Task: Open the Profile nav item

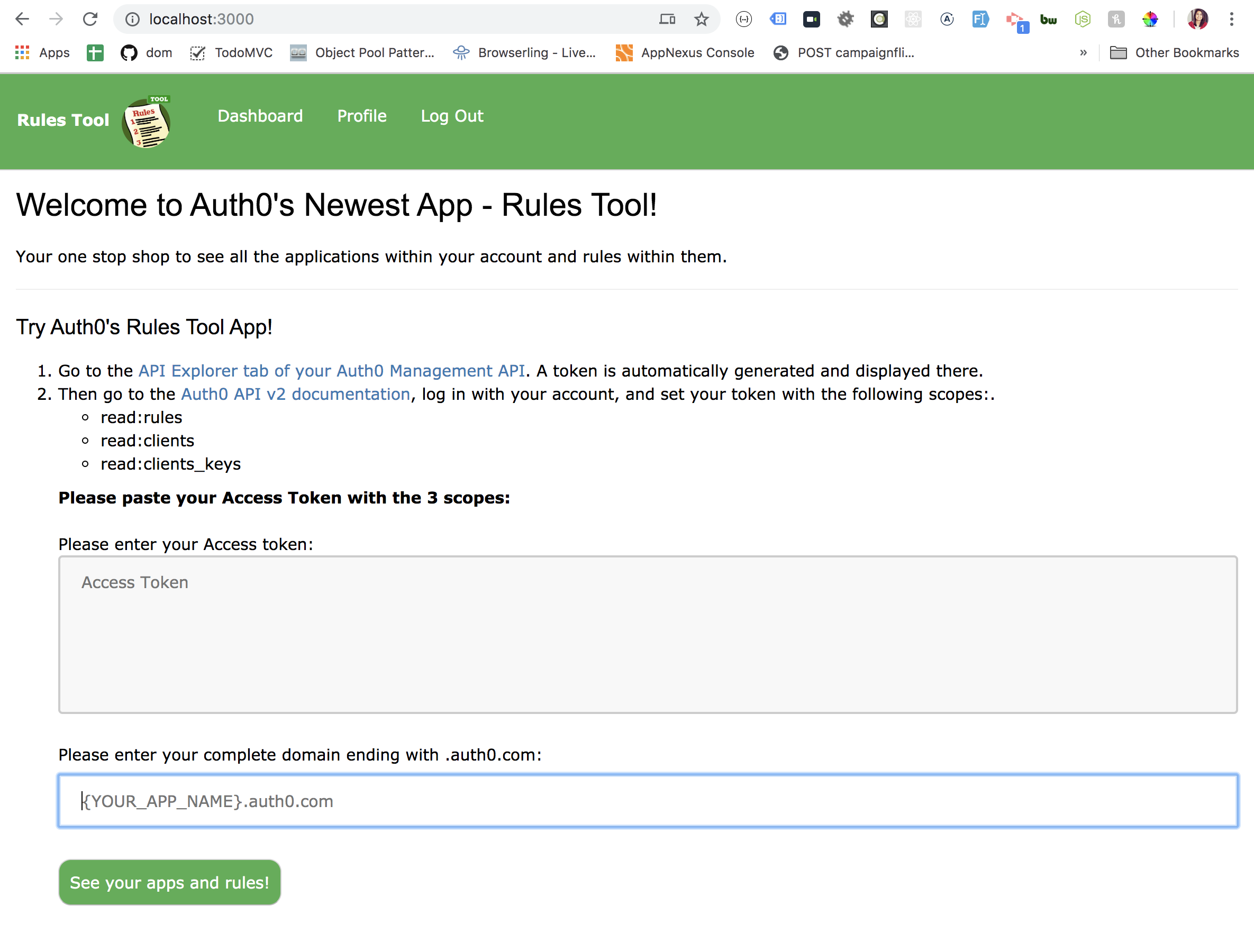Action: point(362,116)
